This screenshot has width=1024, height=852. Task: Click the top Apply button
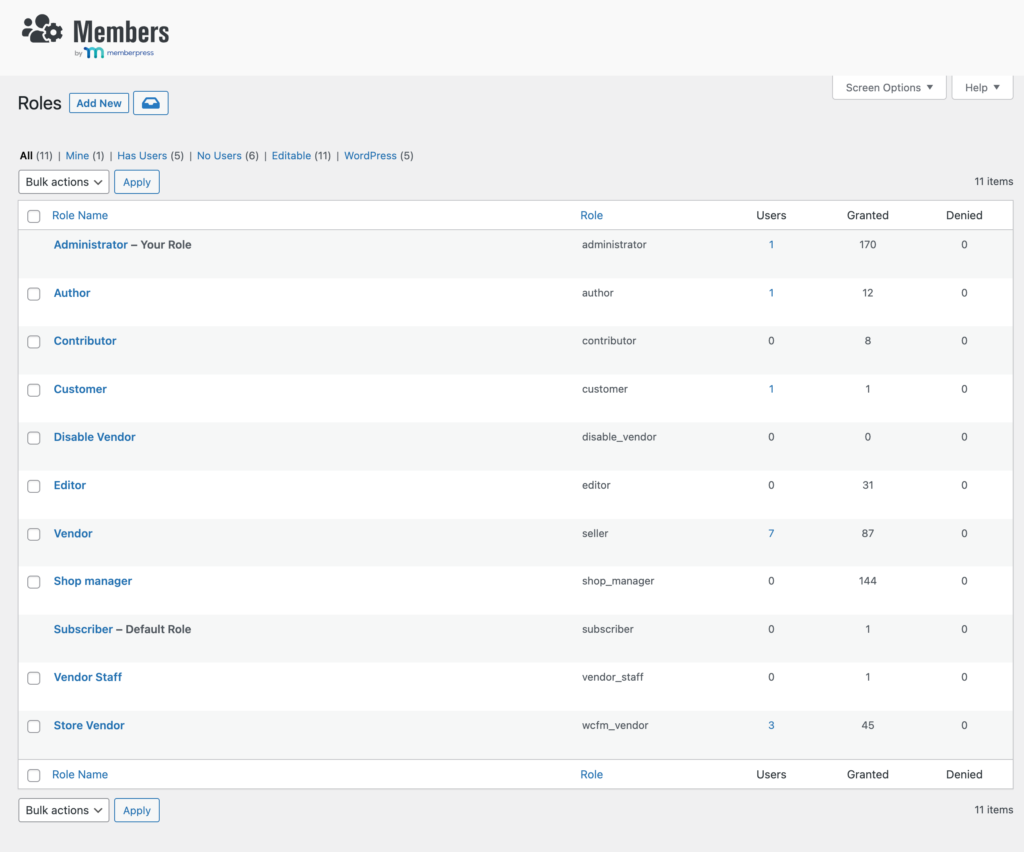(137, 182)
